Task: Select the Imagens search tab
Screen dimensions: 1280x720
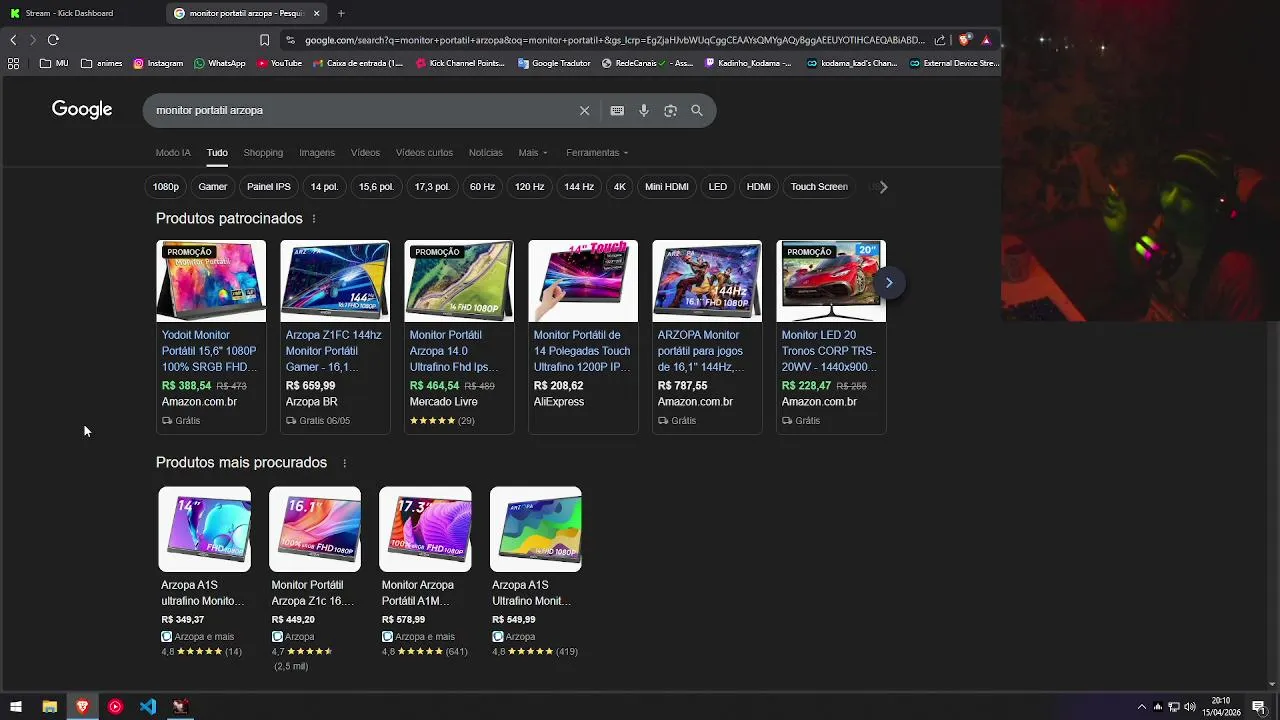Action: pyautogui.click(x=317, y=153)
